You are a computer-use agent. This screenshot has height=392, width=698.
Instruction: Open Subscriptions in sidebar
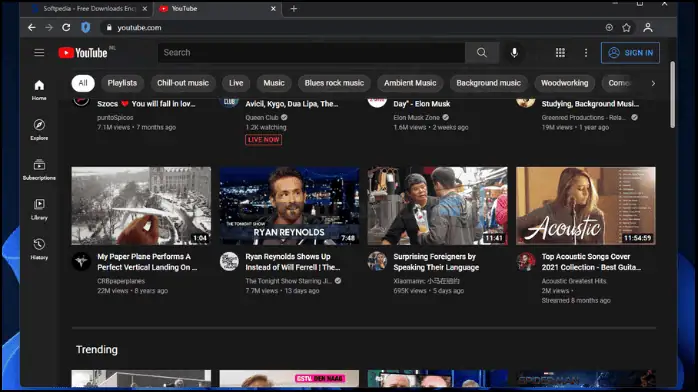tap(39, 170)
